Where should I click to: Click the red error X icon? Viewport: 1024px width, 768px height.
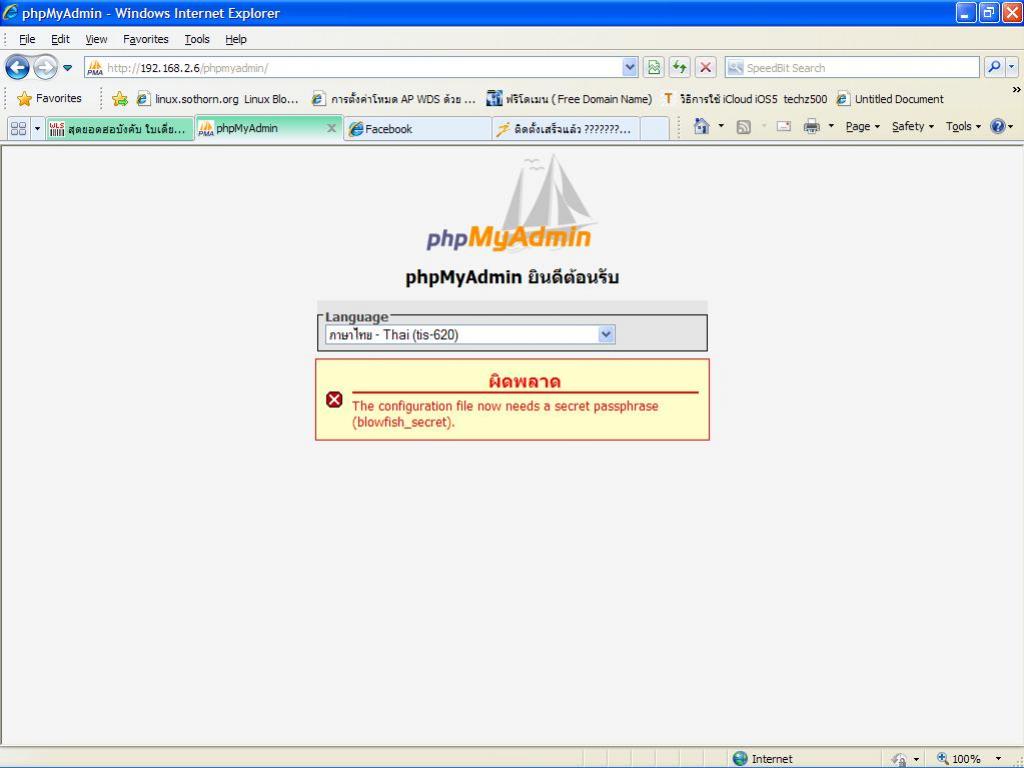334,399
